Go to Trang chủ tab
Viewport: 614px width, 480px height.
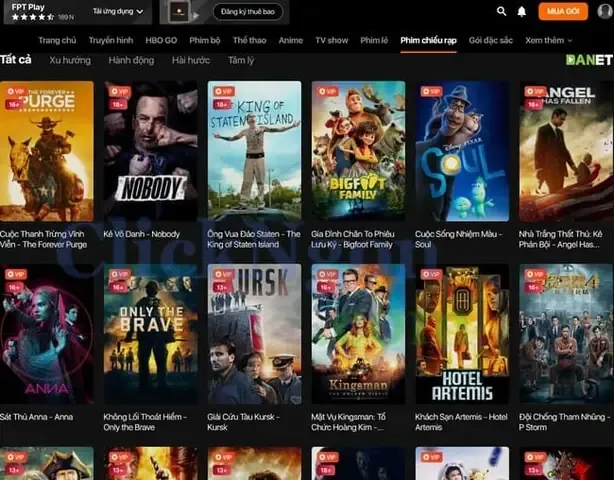(57, 40)
